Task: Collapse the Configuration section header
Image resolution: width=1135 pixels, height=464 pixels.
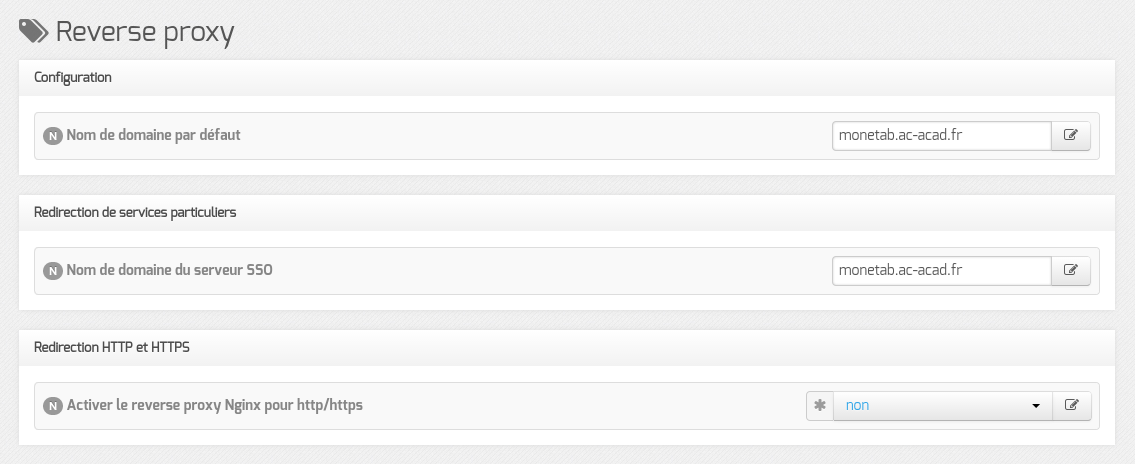Action: click(567, 77)
